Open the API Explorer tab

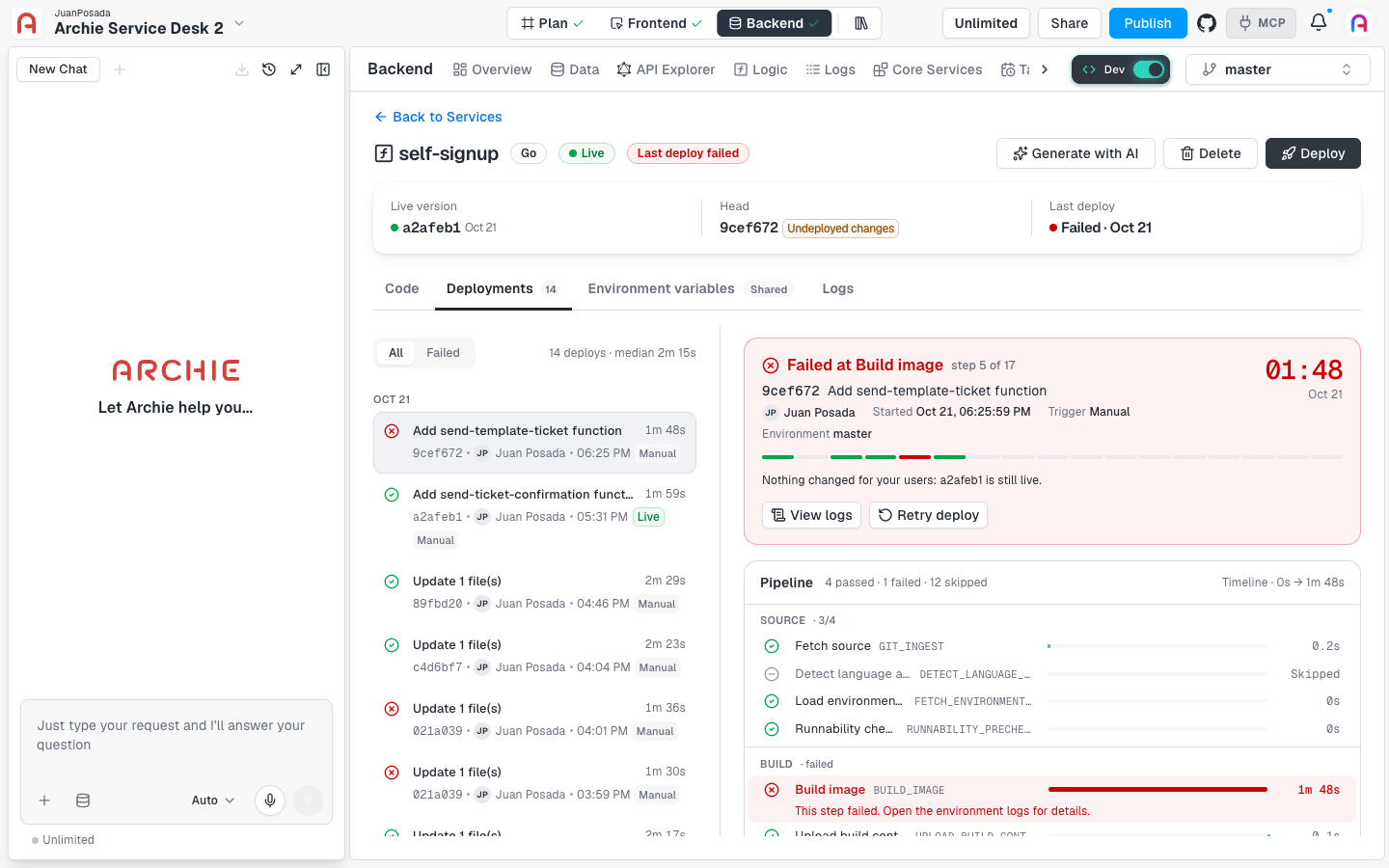666,69
